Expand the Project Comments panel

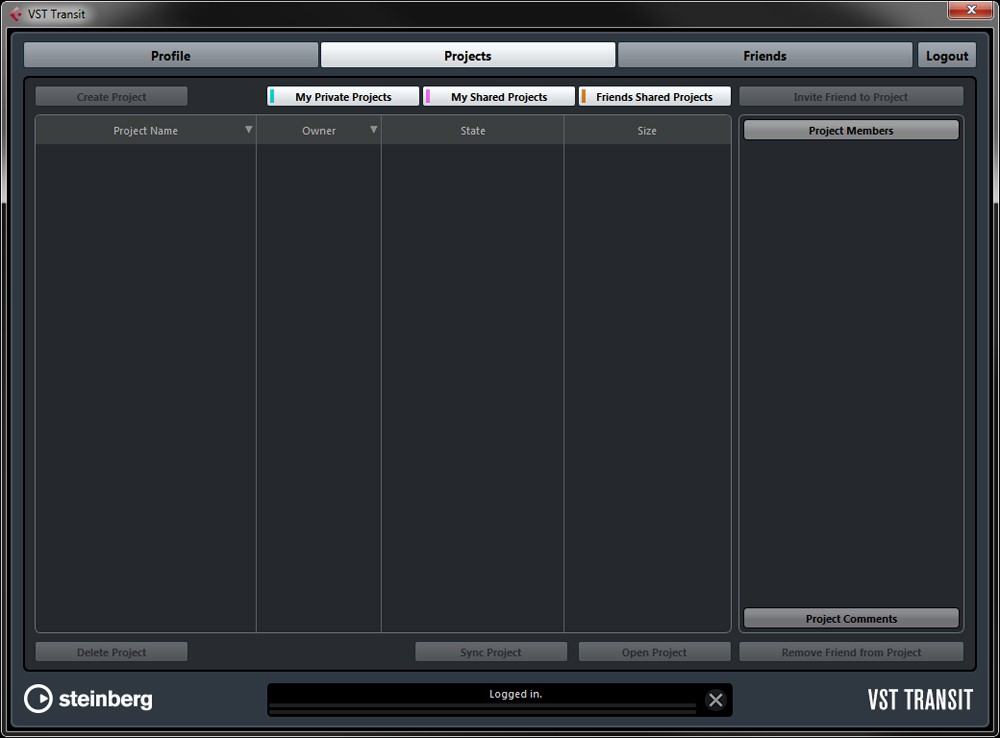(x=851, y=618)
